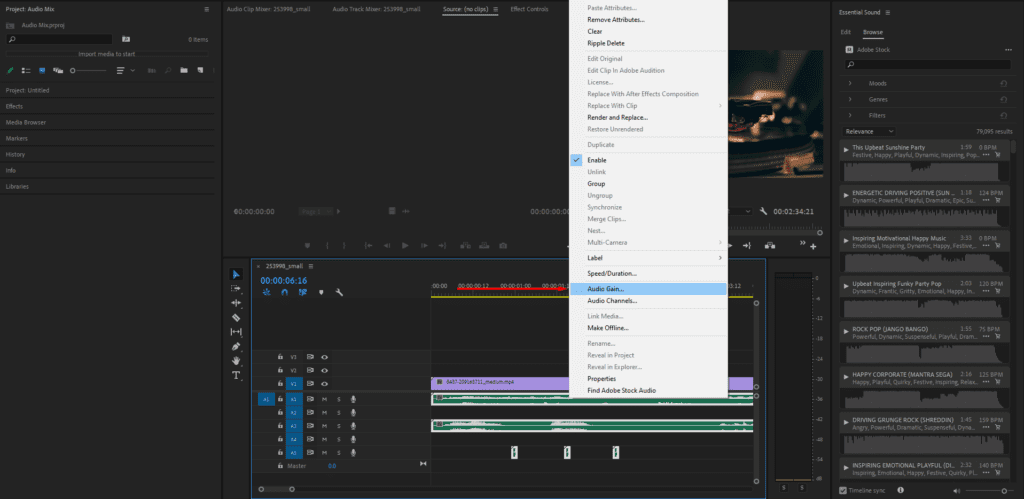The height and width of the screenshot is (499, 1024).
Task: Open Project panel hamburger menu
Action: [207, 9]
